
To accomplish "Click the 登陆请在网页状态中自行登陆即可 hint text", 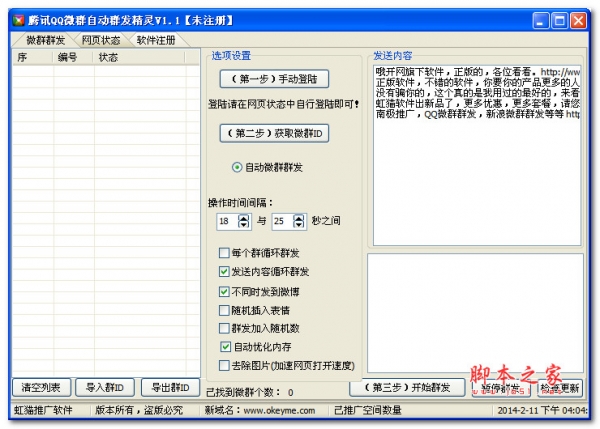I will [x=284, y=104].
